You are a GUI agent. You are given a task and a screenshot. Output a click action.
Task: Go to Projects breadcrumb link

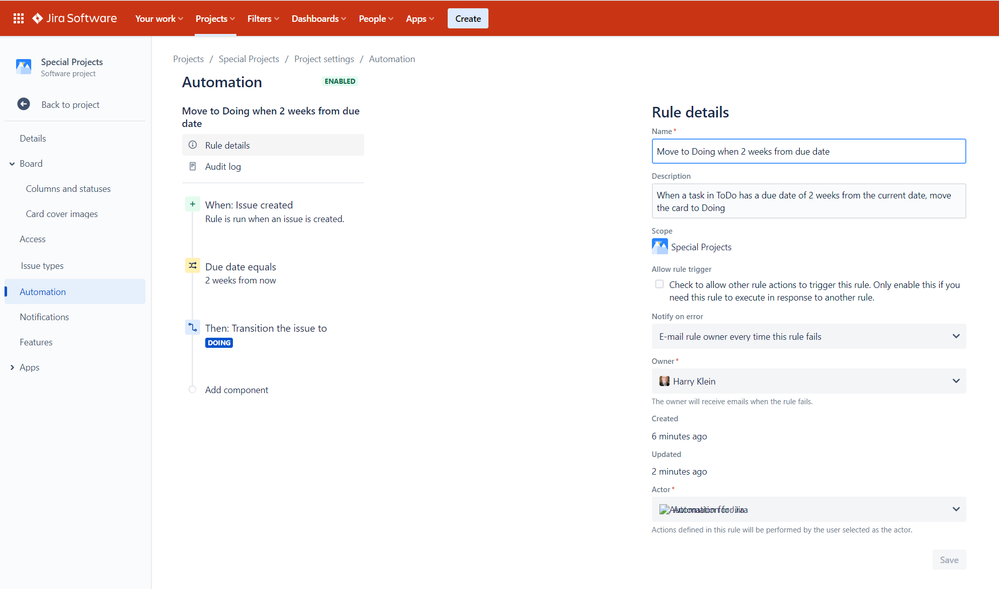[189, 59]
